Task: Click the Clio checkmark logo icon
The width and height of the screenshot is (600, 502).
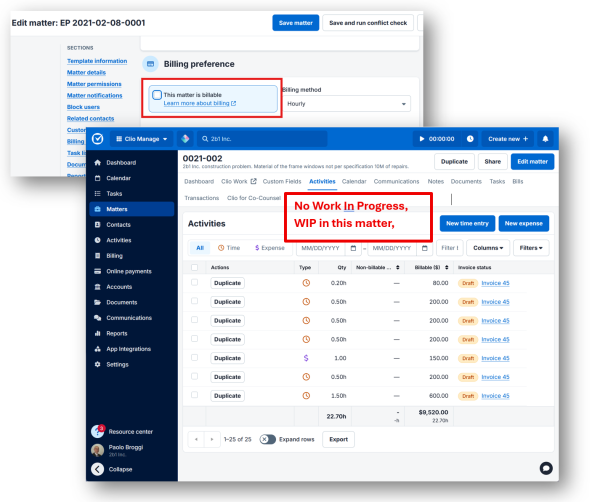Action: (x=98, y=139)
